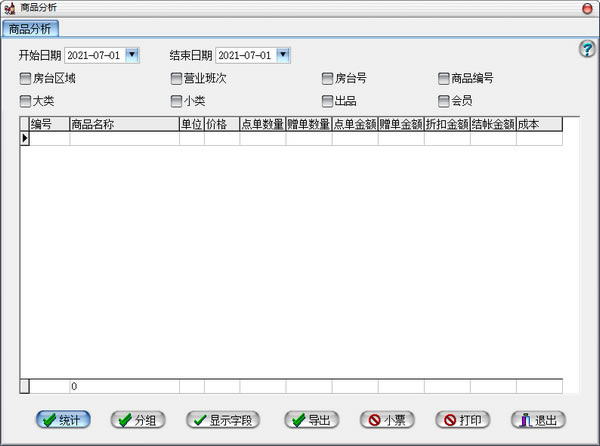Enable the 房台区域 checkbox
Image resolution: width=600 pixels, height=446 pixels.
point(25,78)
